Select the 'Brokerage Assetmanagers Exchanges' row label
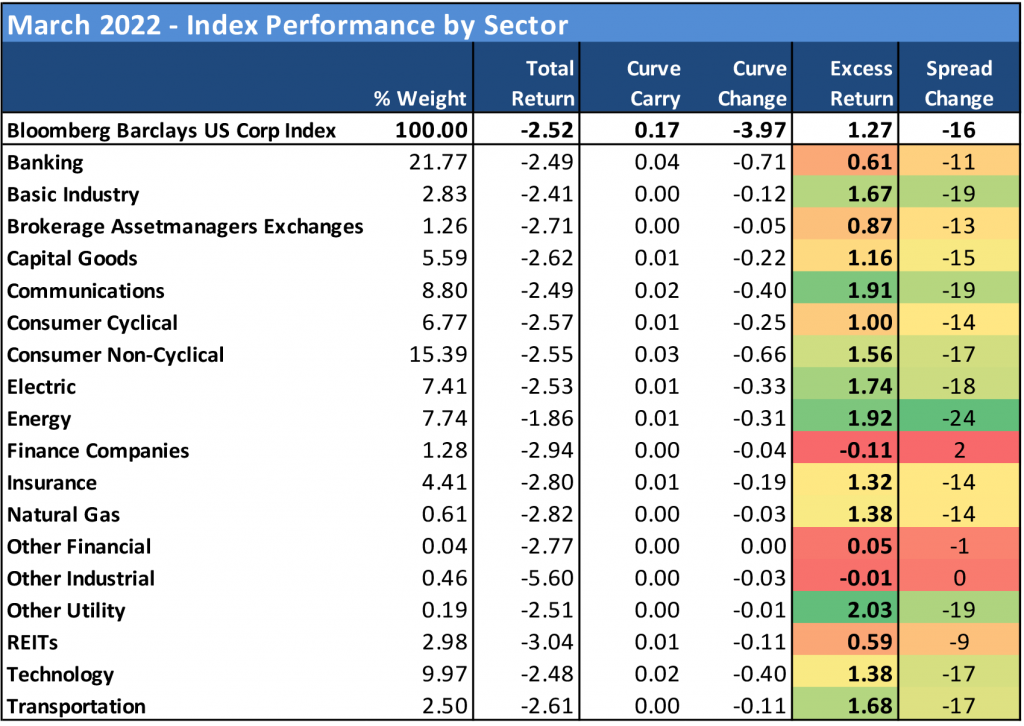The height and width of the screenshot is (726, 1024). pyautogui.click(x=185, y=226)
